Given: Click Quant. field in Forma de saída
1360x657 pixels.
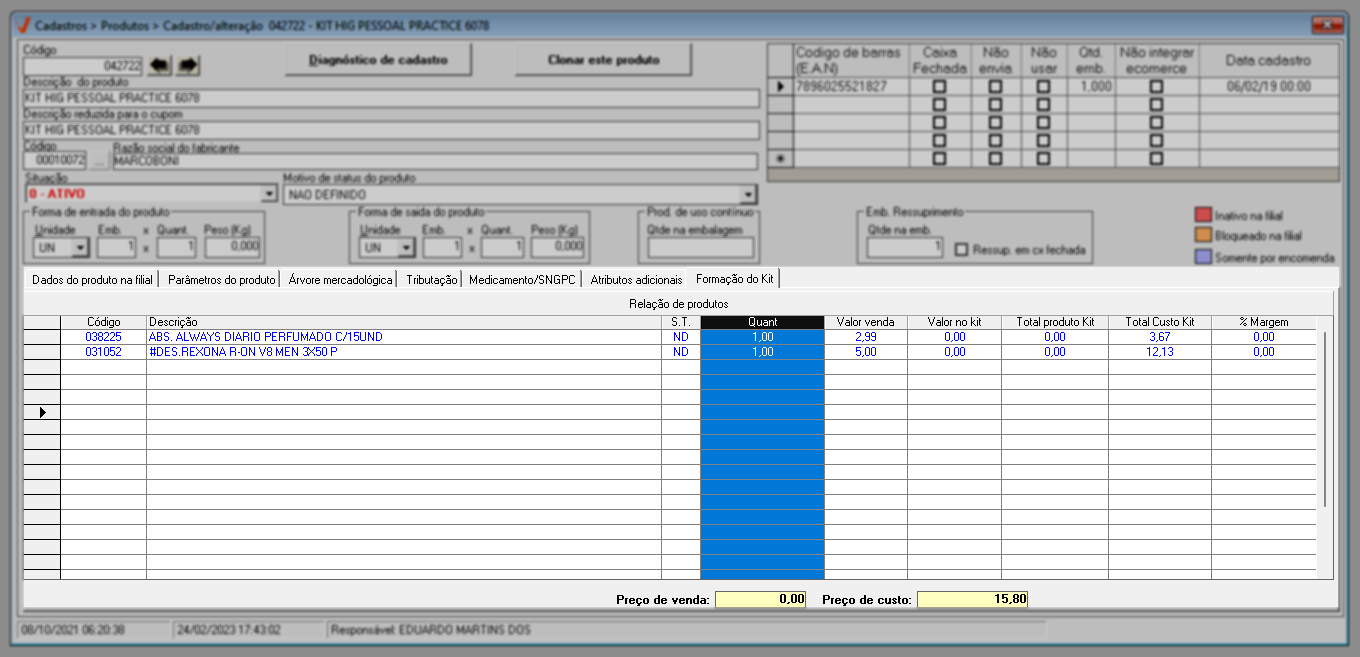Looking at the screenshot, I should (x=504, y=247).
